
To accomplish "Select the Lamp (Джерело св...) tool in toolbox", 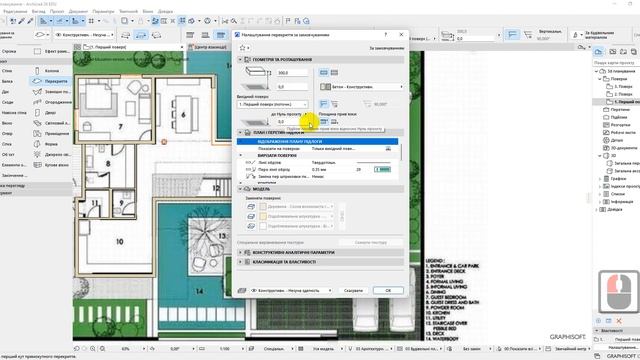I will click(51, 155).
